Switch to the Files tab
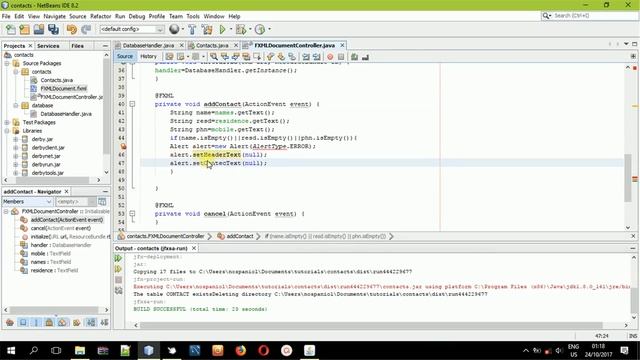Viewport: 640px width, 360px height. tap(77, 46)
